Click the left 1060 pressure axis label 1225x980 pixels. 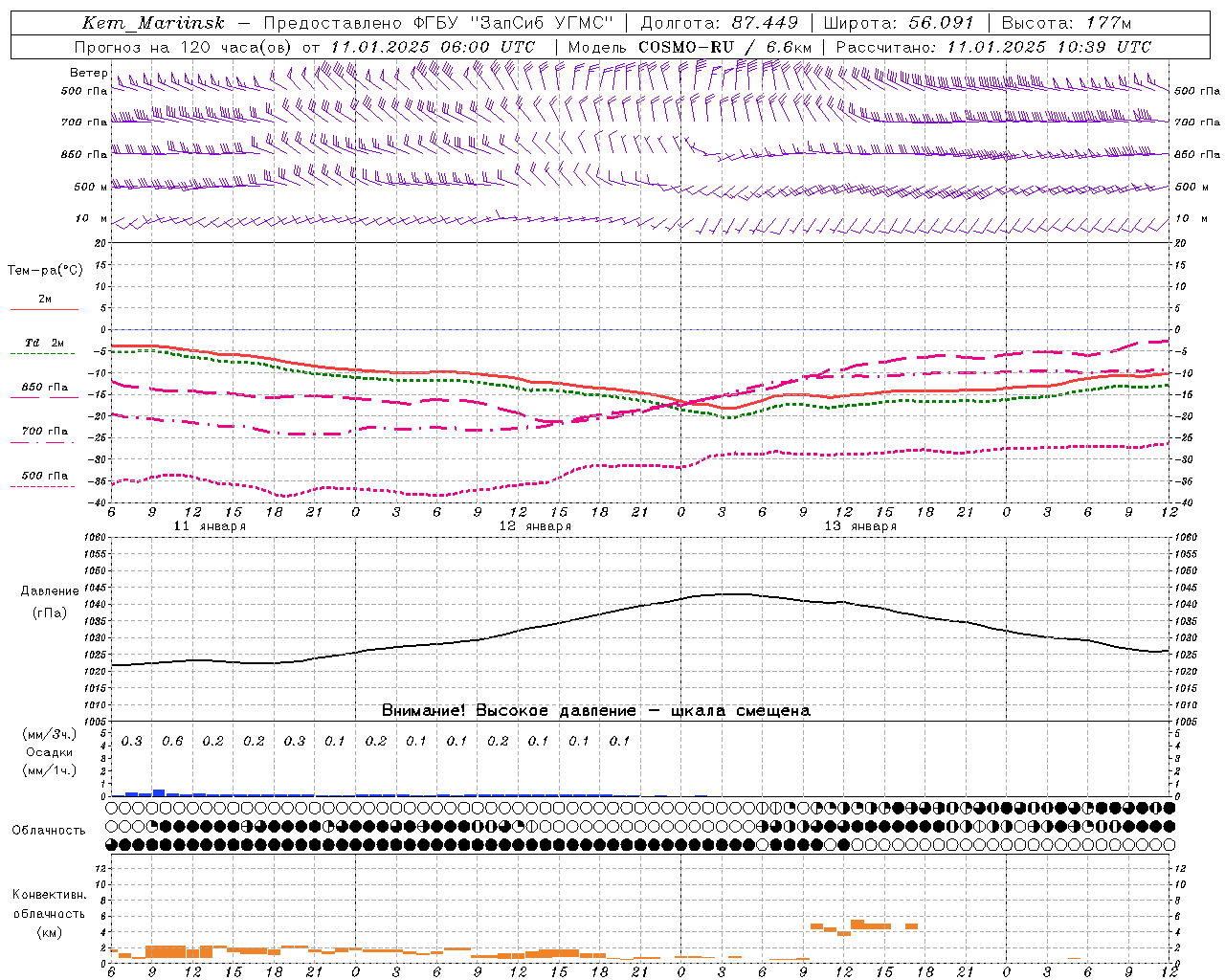94,537
